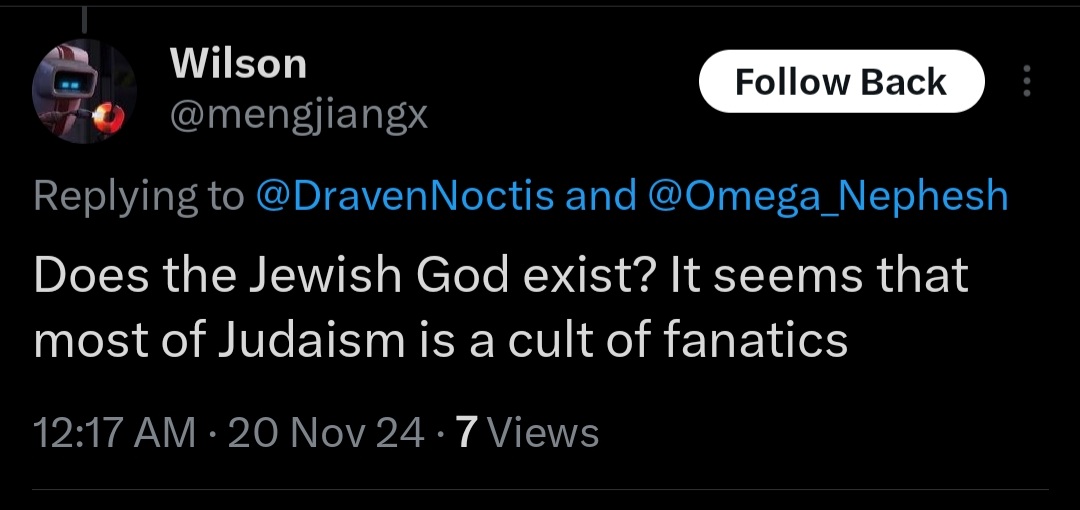Click Wilson's robot profile avatar

pos(83,94)
